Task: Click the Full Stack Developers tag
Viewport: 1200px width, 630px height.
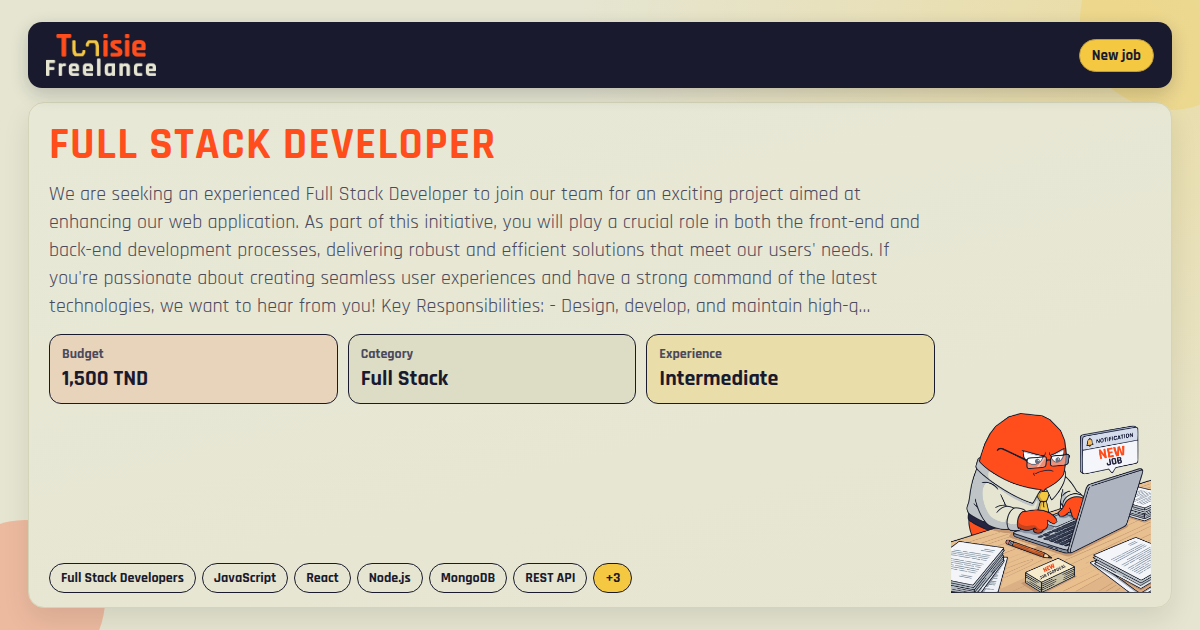Action: pyautogui.click(x=122, y=578)
